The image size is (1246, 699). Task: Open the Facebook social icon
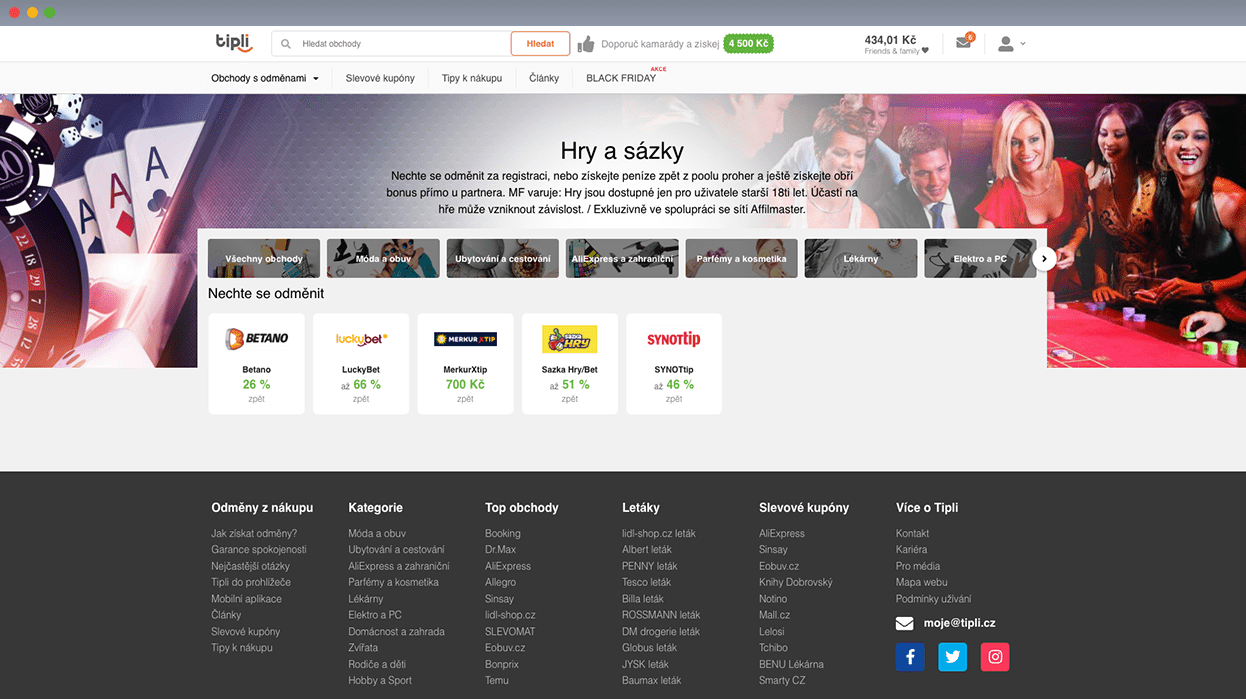[x=910, y=657]
